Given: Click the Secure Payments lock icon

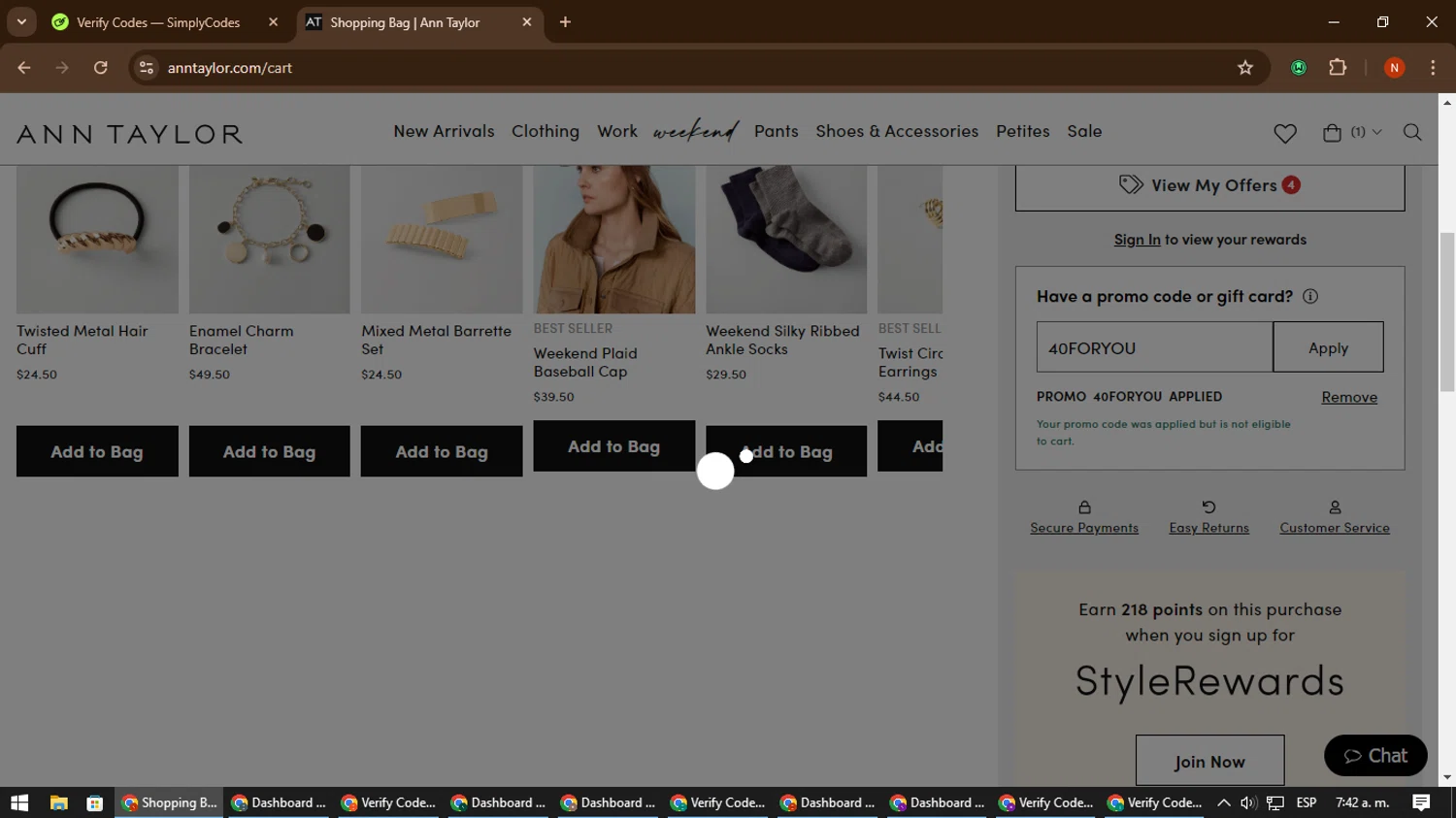Looking at the screenshot, I should pos(1084,507).
